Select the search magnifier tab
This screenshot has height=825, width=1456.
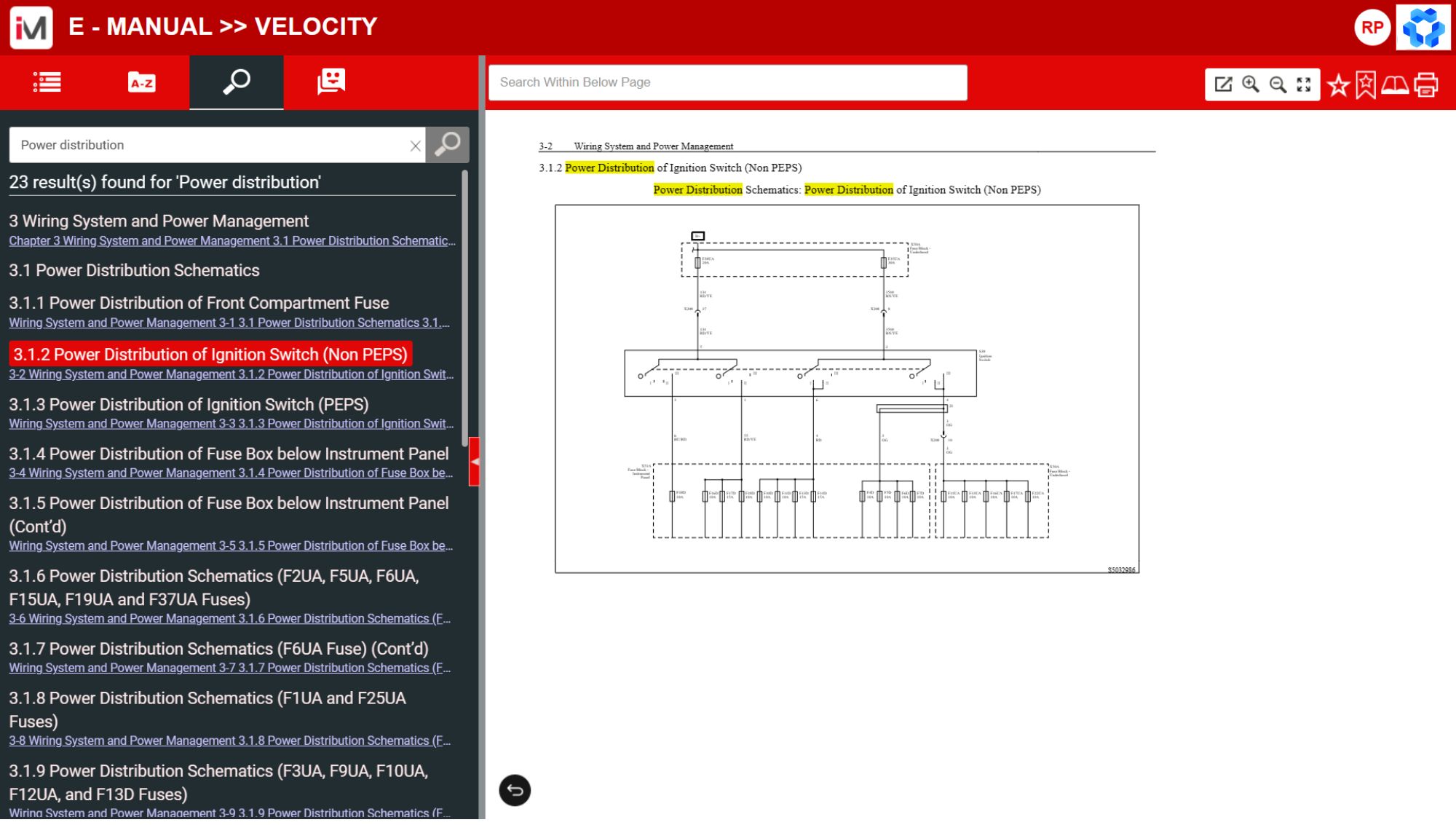pyautogui.click(x=237, y=83)
